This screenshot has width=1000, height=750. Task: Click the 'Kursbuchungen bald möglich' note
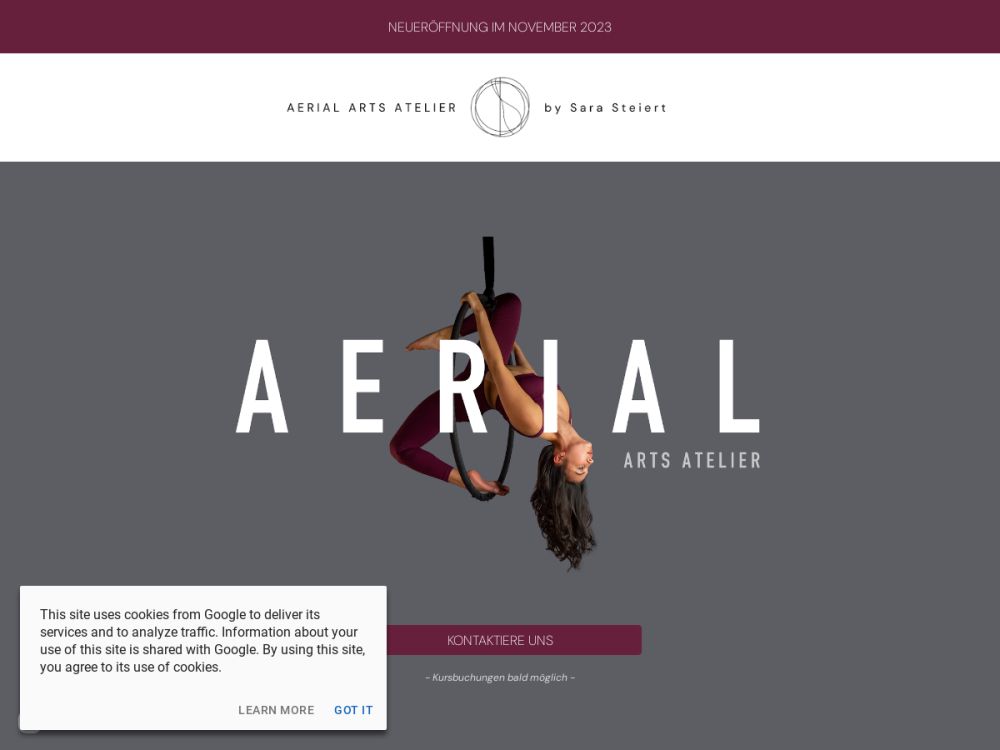pyautogui.click(x=500, y=677)
